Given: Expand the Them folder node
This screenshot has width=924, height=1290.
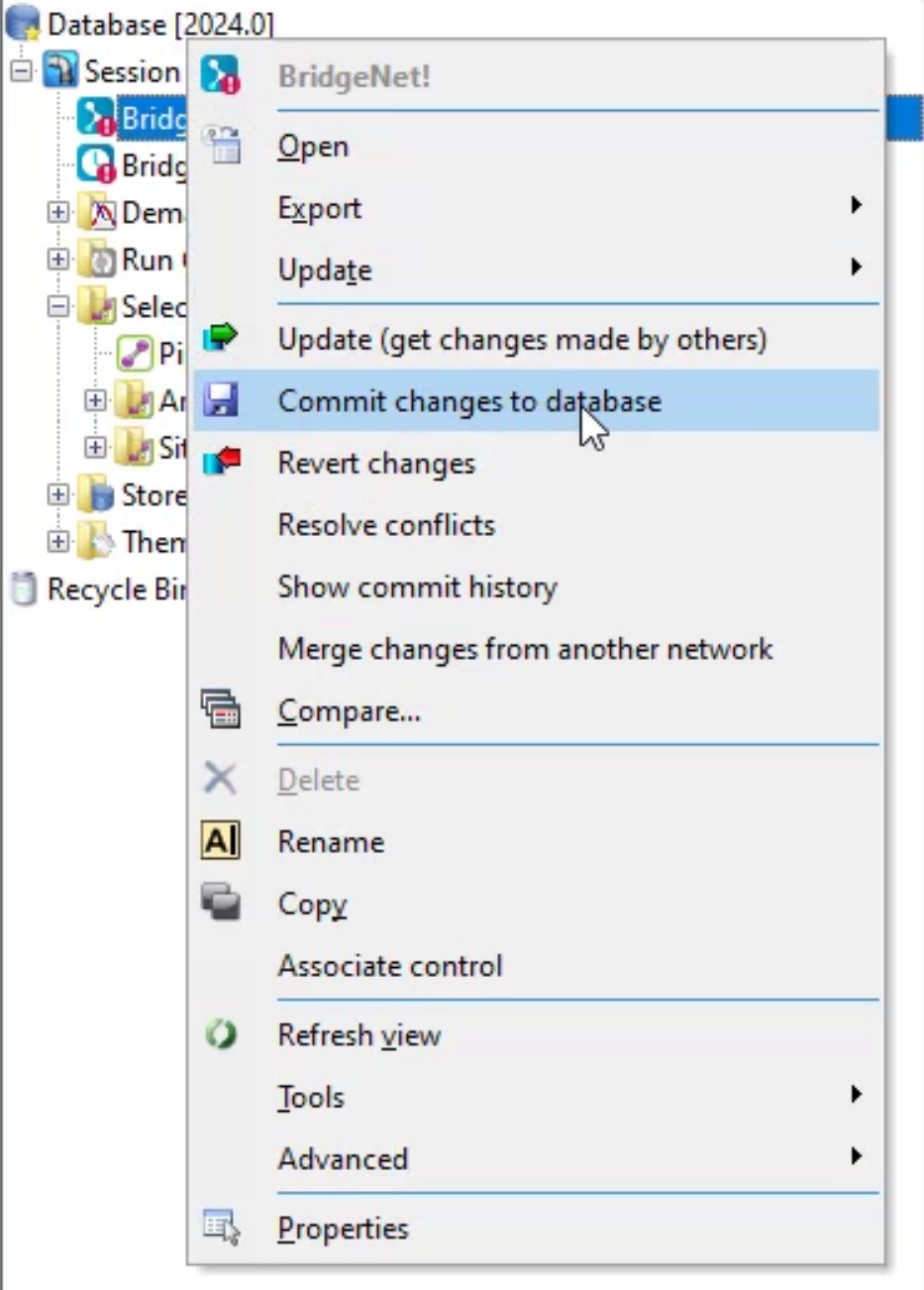Looking at the screenshot, I should [x=58, y=542].
